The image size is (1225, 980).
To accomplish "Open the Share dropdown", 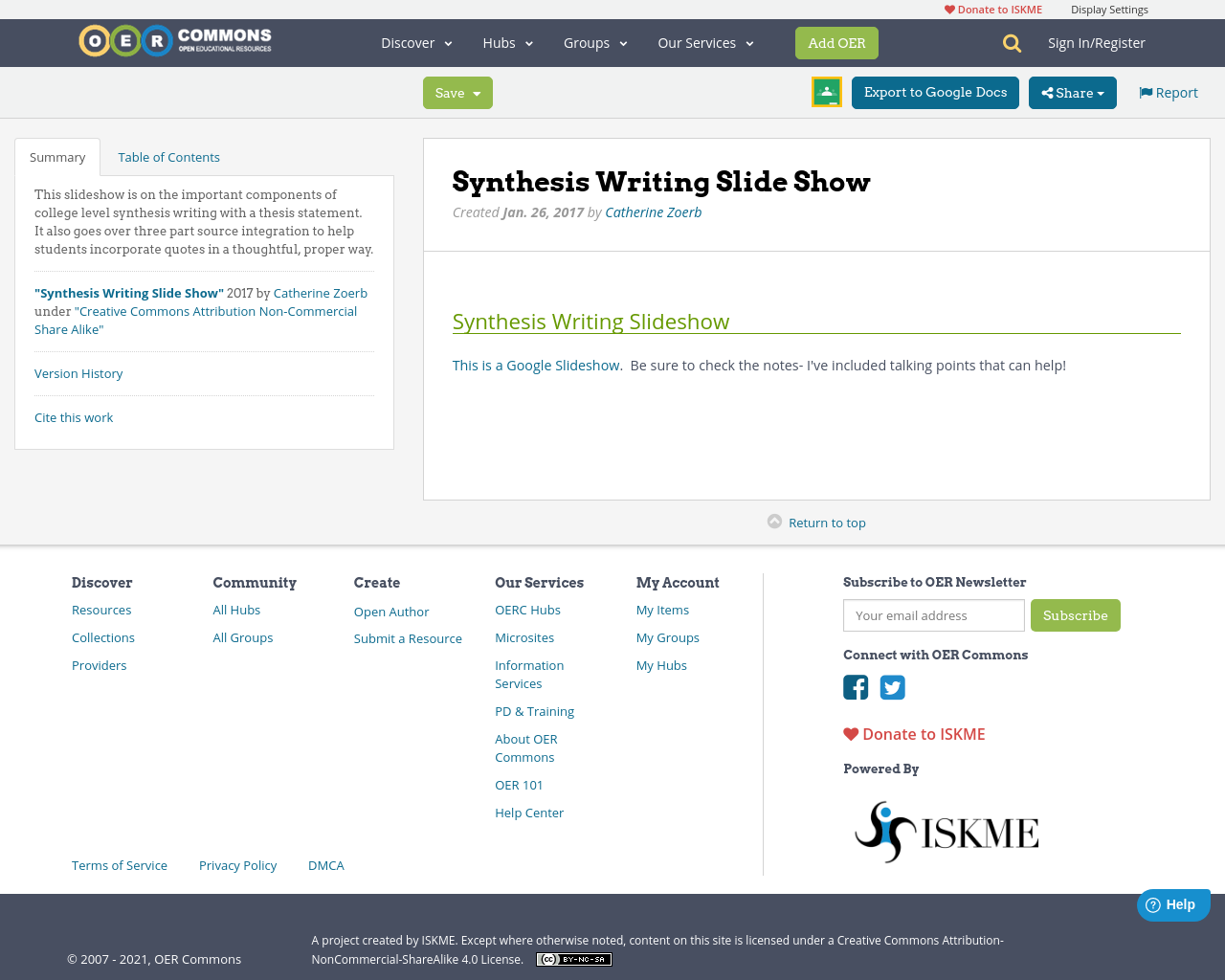I will click(x=1072, y=92).
